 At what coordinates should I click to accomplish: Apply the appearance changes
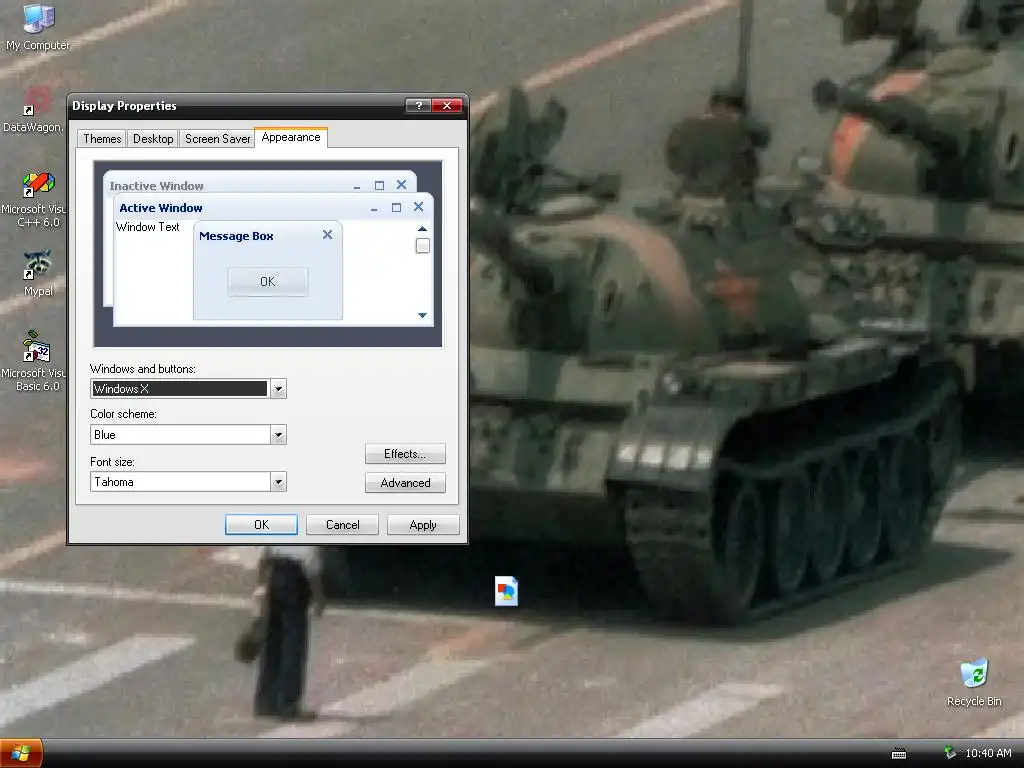[x=423, y=524]
